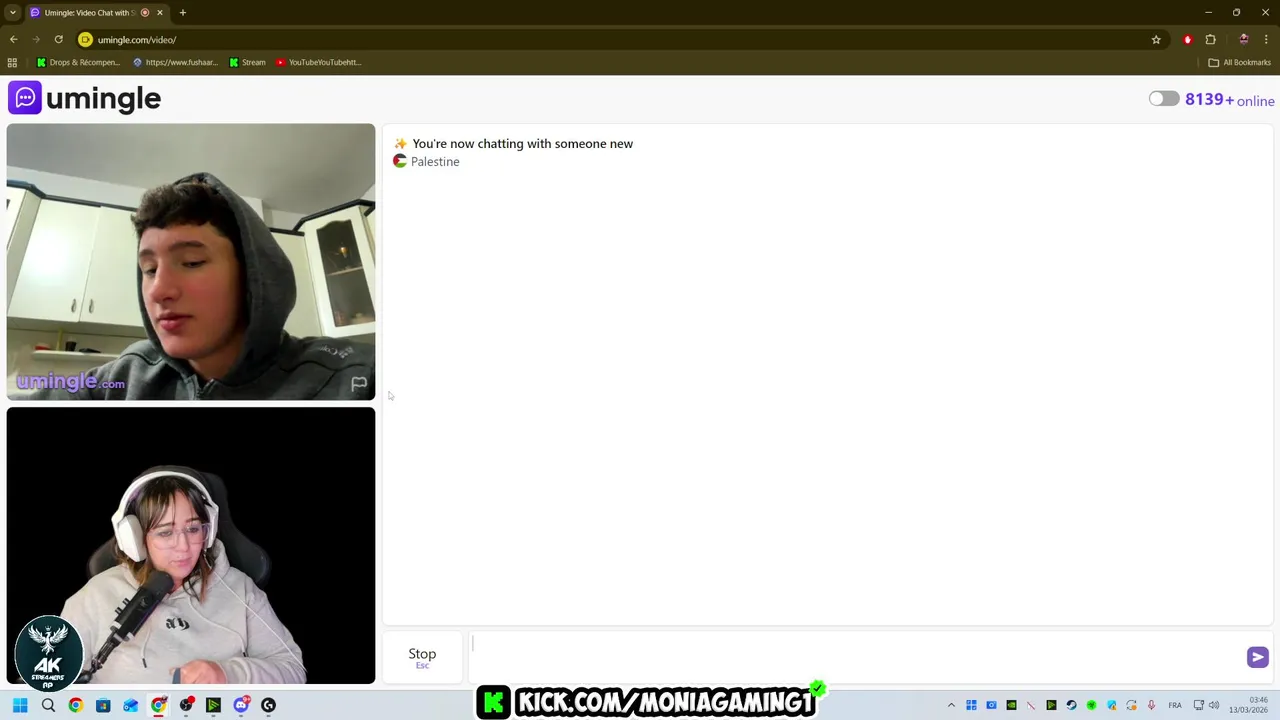1280x720 pixels.
Task: Launch Microsoft Store from the taskbar
Action: coord(103,705)
